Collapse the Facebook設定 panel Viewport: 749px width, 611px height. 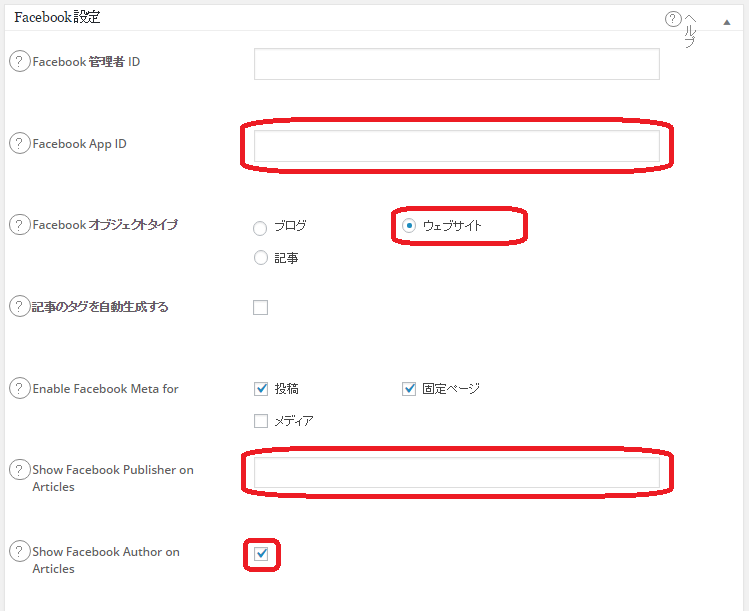(727, 22)
